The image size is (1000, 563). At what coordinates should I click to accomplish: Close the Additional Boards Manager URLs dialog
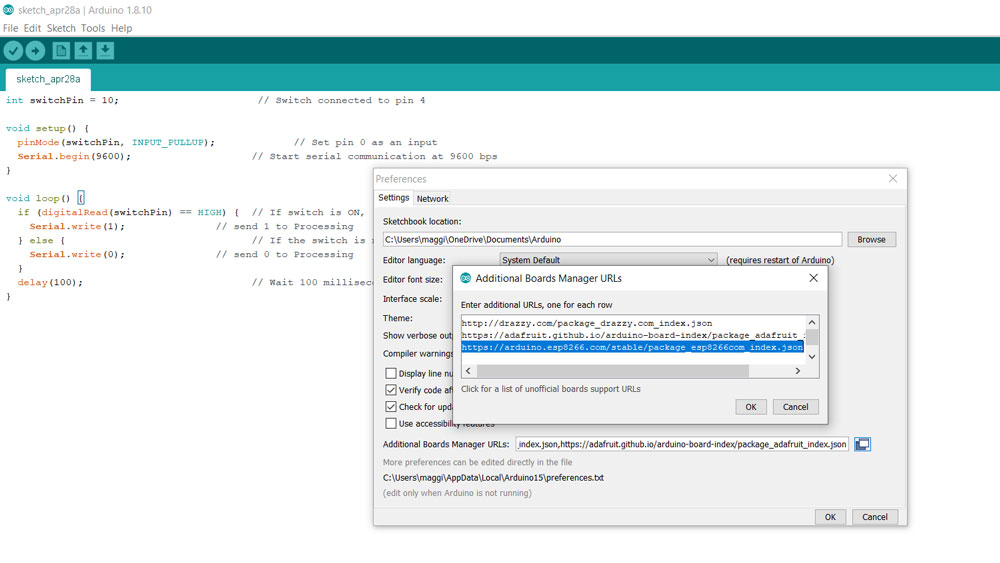pyautogui.click(x=813, y=278)
